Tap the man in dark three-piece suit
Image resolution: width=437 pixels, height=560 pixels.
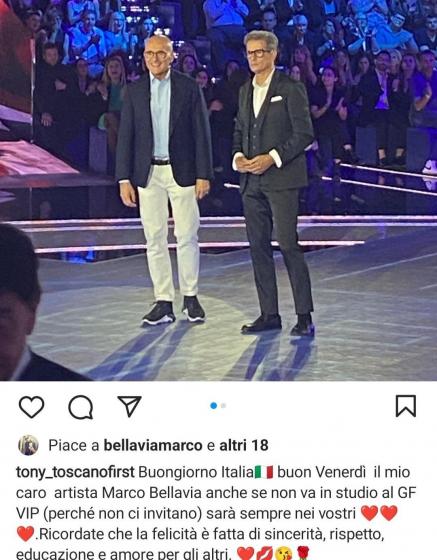point(273,182)
